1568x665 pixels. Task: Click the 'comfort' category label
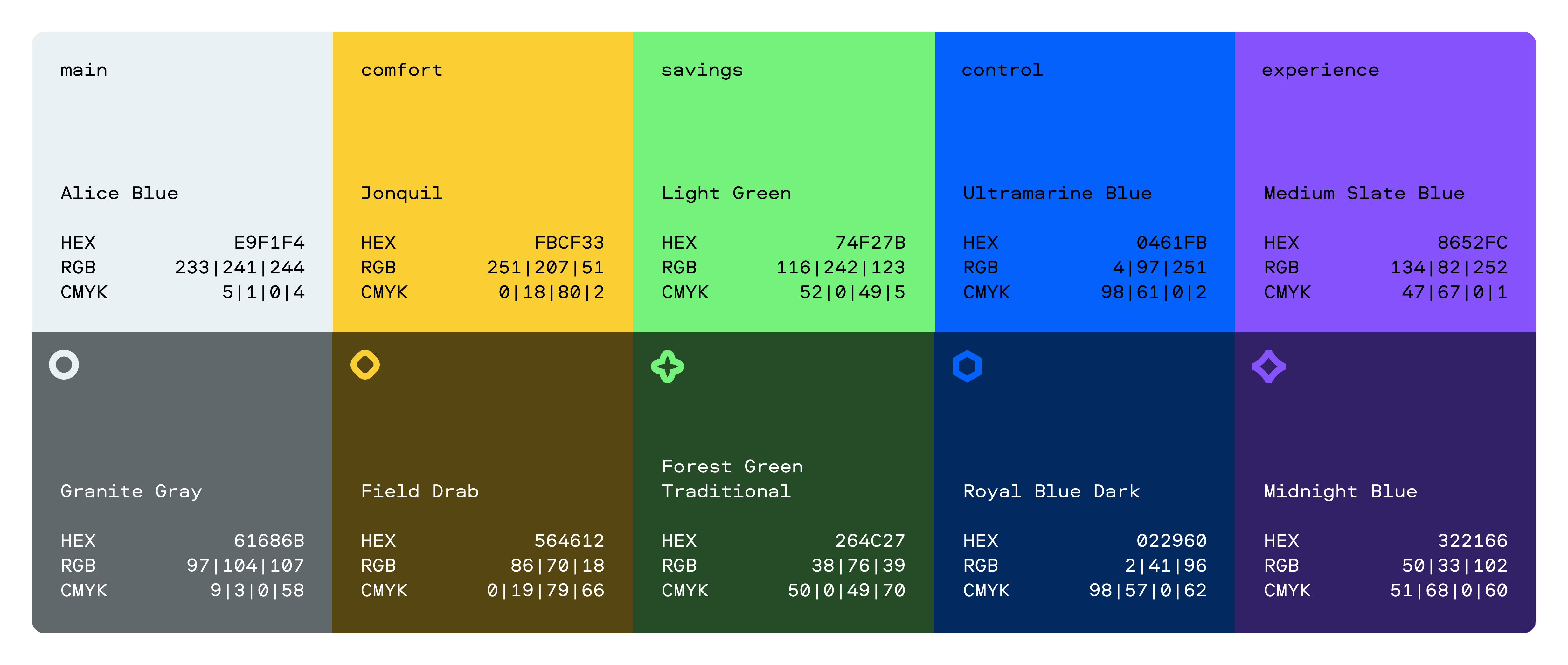[x=402, y=71]
